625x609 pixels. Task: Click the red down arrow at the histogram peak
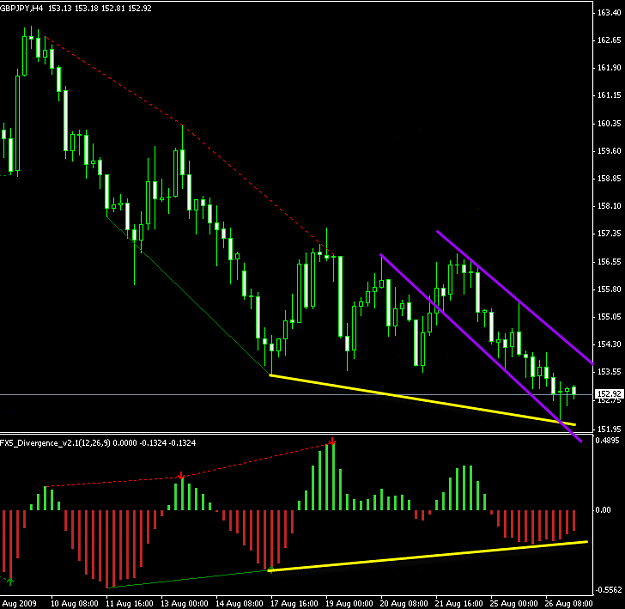(x=332, y=441)
